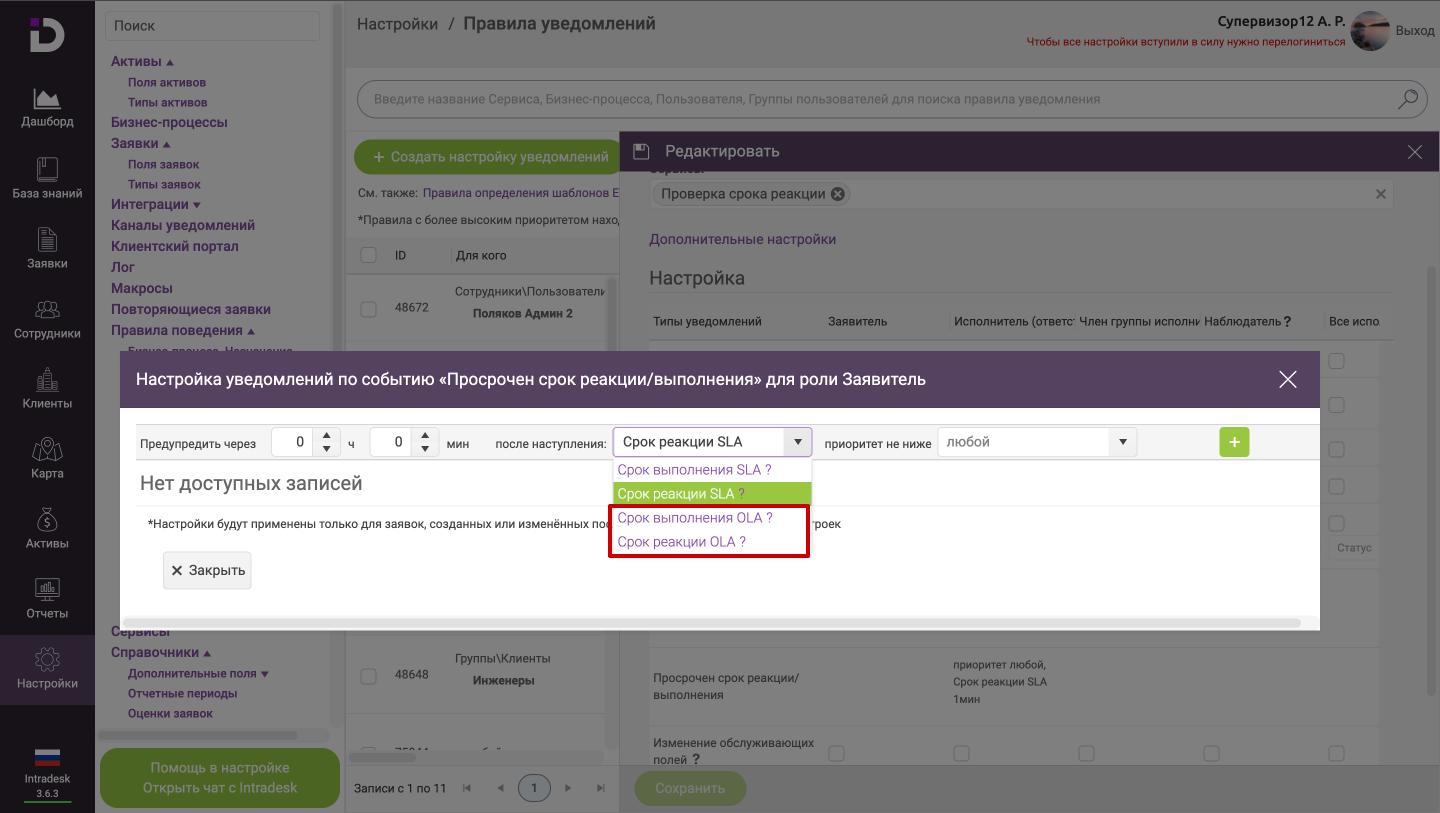Open Дополнительные настройки link
Viewport: 1440px width, 813px height.
point(742,239)
